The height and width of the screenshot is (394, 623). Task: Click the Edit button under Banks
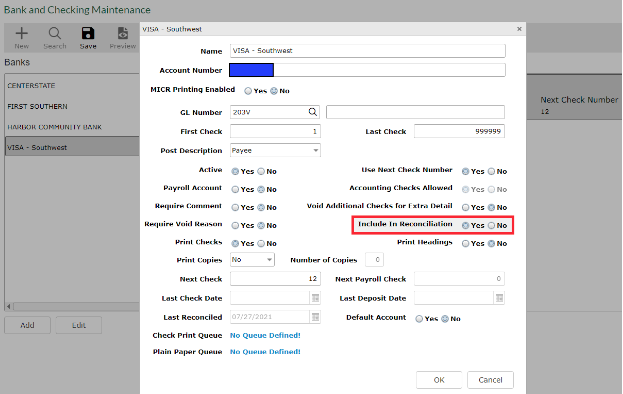coord(79,325)
